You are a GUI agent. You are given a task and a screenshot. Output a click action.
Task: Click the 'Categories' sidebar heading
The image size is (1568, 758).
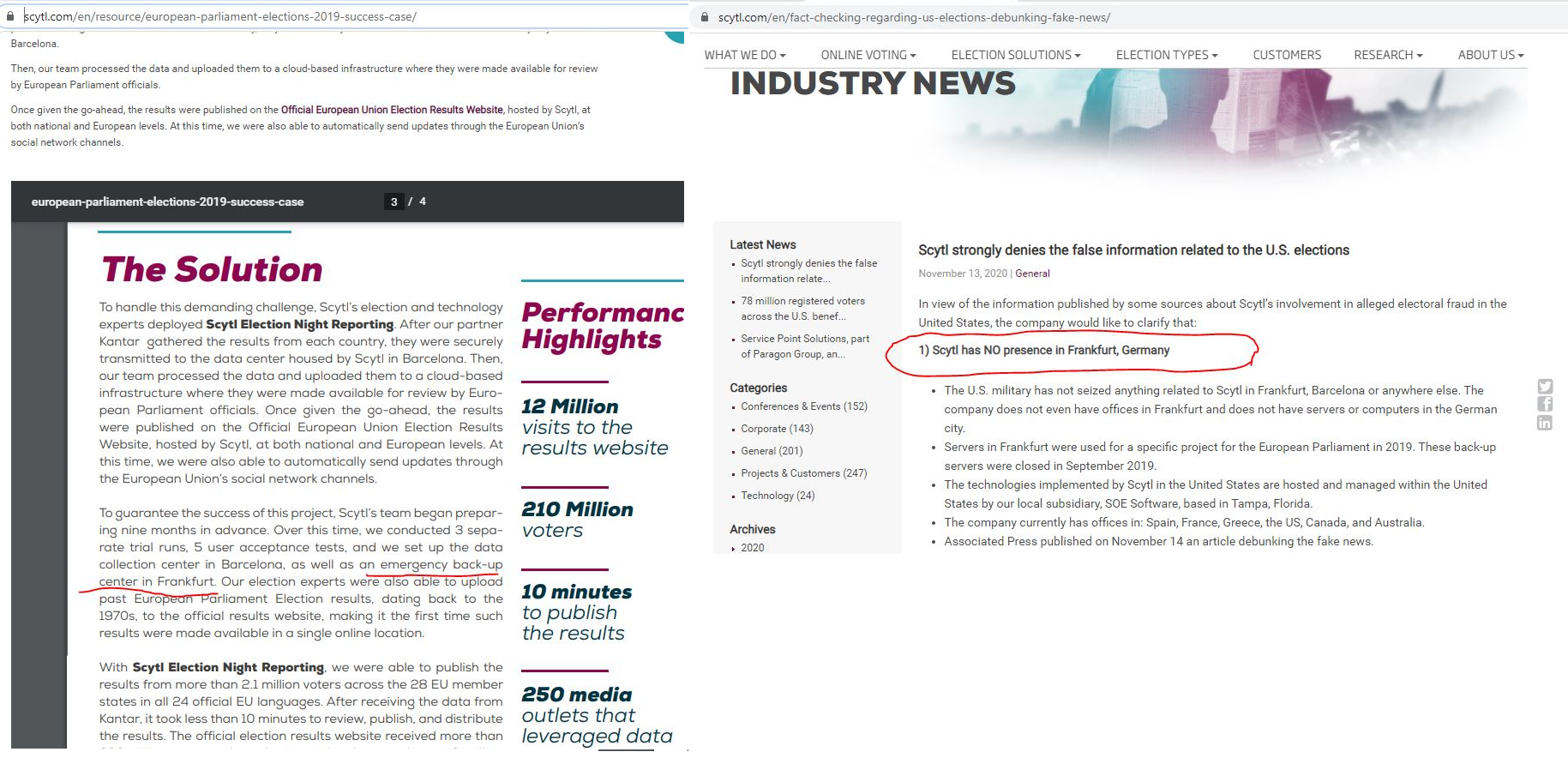(x=758, y=388)
